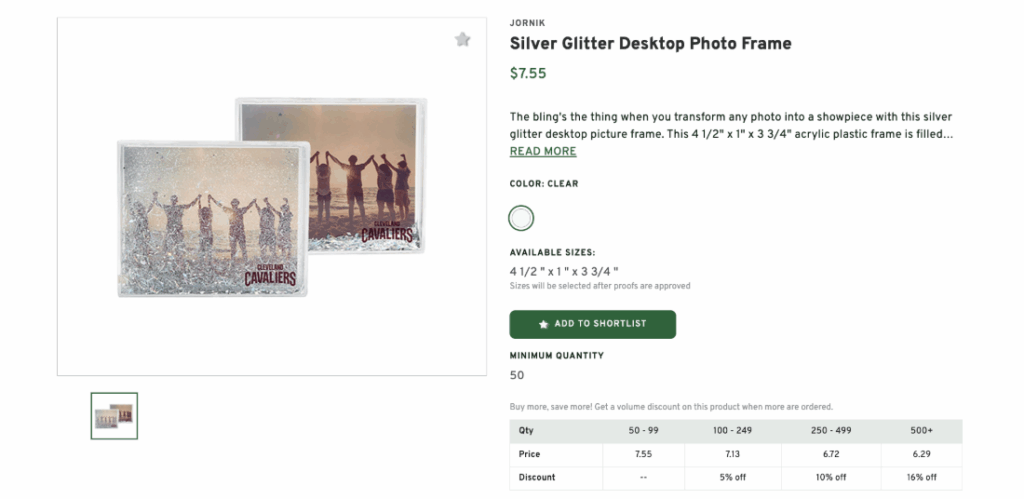
Task: Click the $7.55 product price
Action: tap(528, 73)
